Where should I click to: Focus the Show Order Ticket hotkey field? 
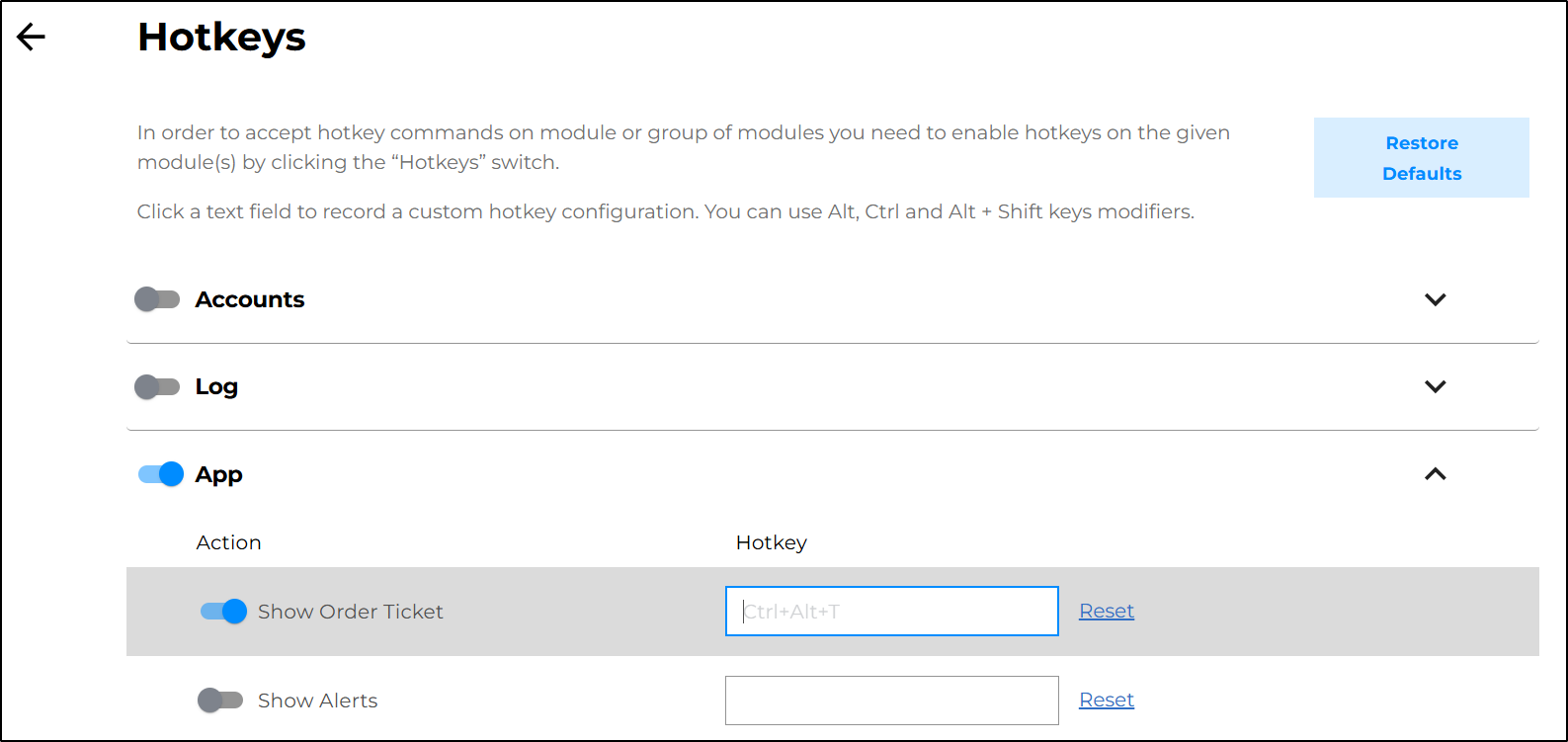[892, 611]
